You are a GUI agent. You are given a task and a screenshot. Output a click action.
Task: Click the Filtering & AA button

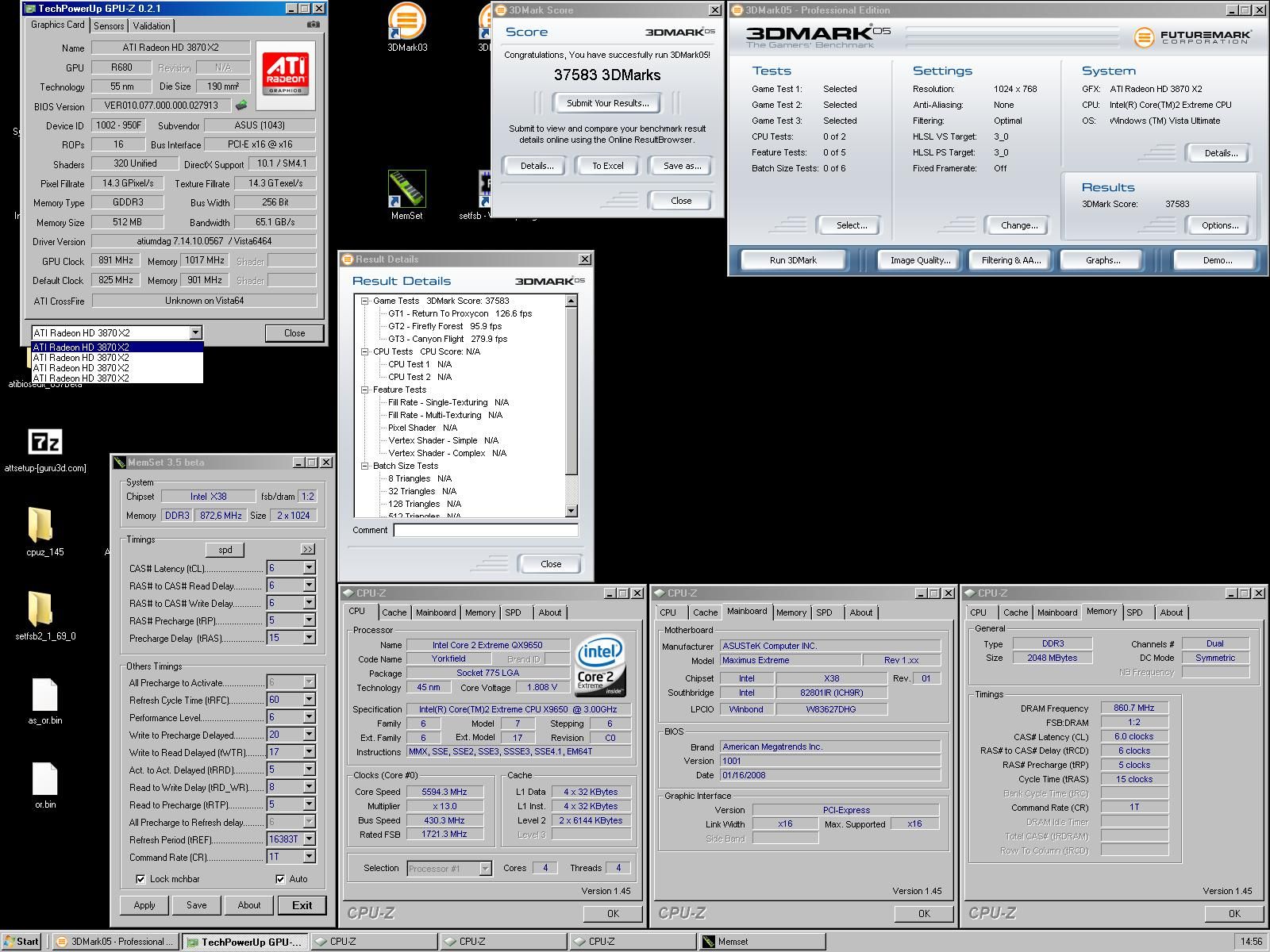1011,260
